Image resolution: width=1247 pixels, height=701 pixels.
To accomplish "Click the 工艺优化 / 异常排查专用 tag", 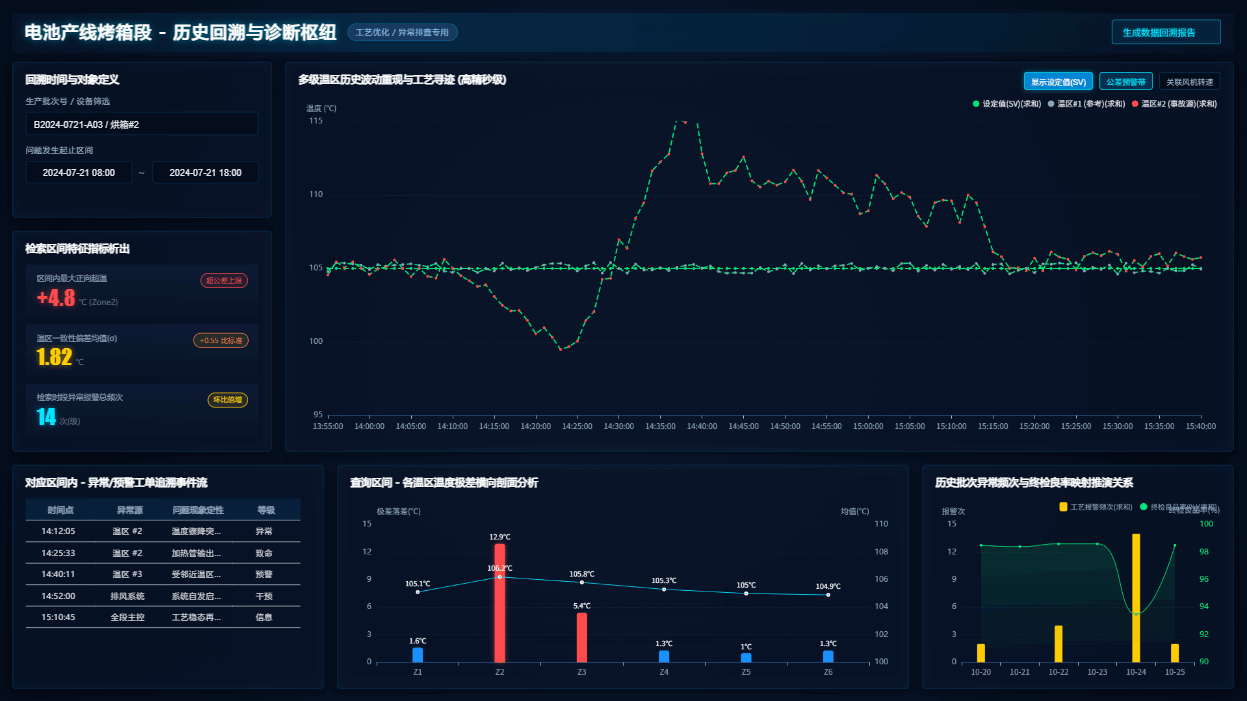I will click(x=403, y=32).
